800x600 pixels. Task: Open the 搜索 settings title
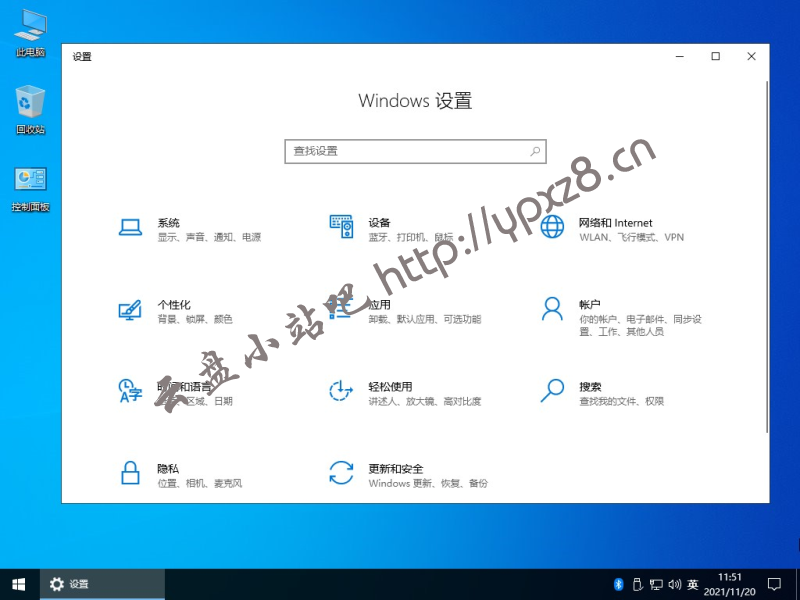tap(590, 386)
